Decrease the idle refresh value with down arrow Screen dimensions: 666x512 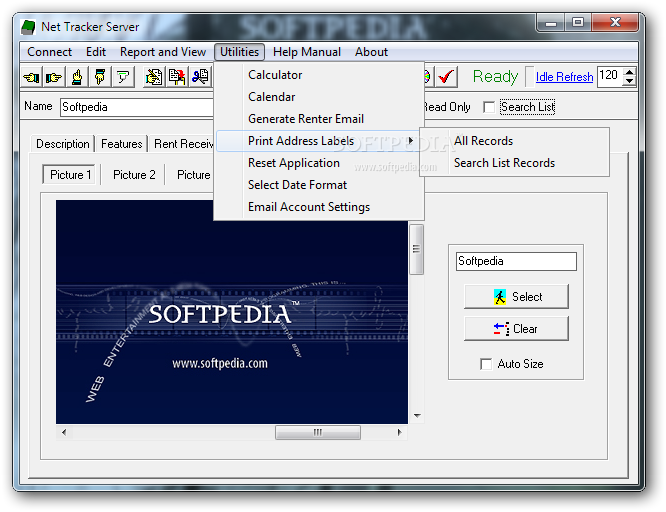630,82
